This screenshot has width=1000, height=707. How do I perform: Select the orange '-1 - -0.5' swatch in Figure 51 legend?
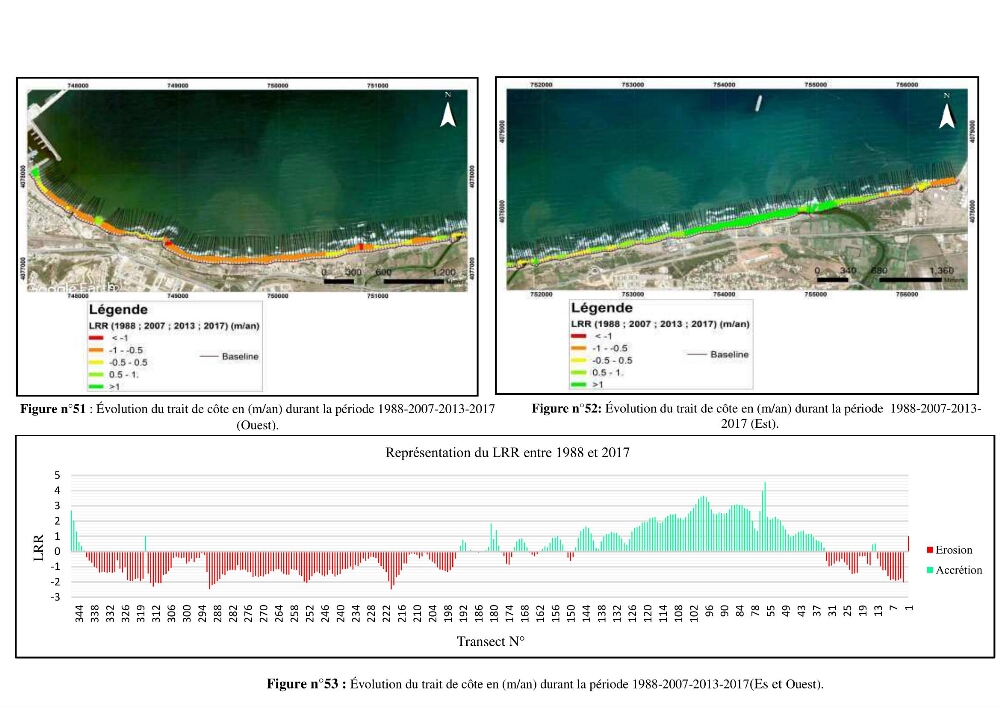[x=96, y=350]
